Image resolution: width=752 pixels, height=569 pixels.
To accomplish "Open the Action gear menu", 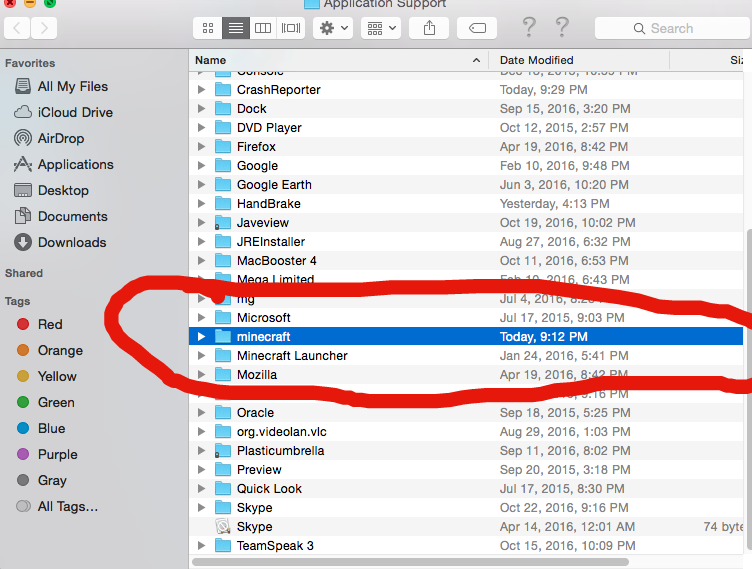I will 333,28.
